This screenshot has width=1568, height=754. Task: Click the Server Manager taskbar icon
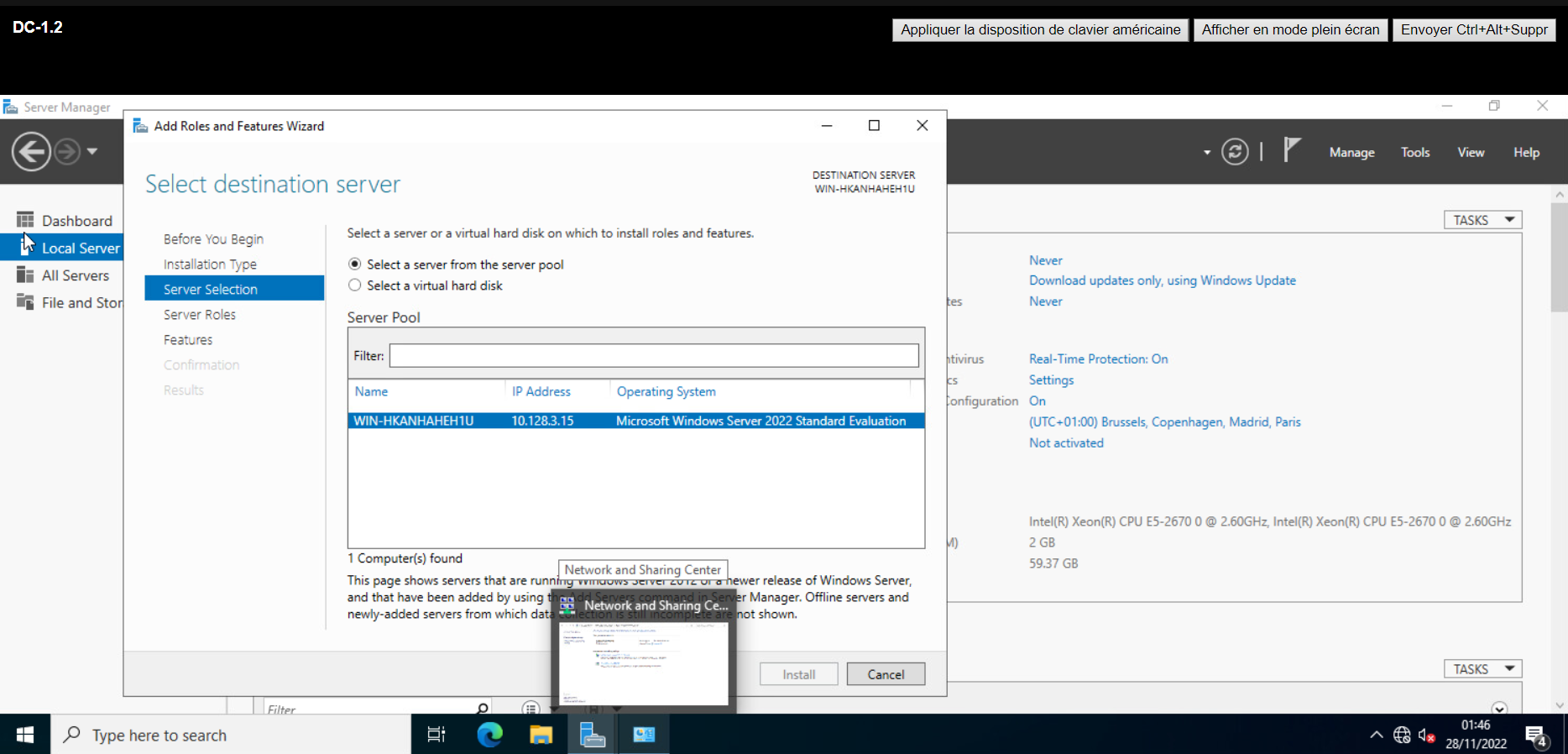click(593, 735)
